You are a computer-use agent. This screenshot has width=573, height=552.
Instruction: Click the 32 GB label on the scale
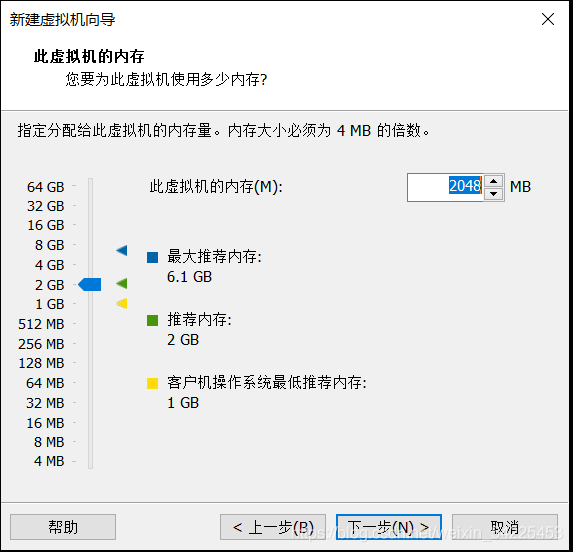(46, 206)
